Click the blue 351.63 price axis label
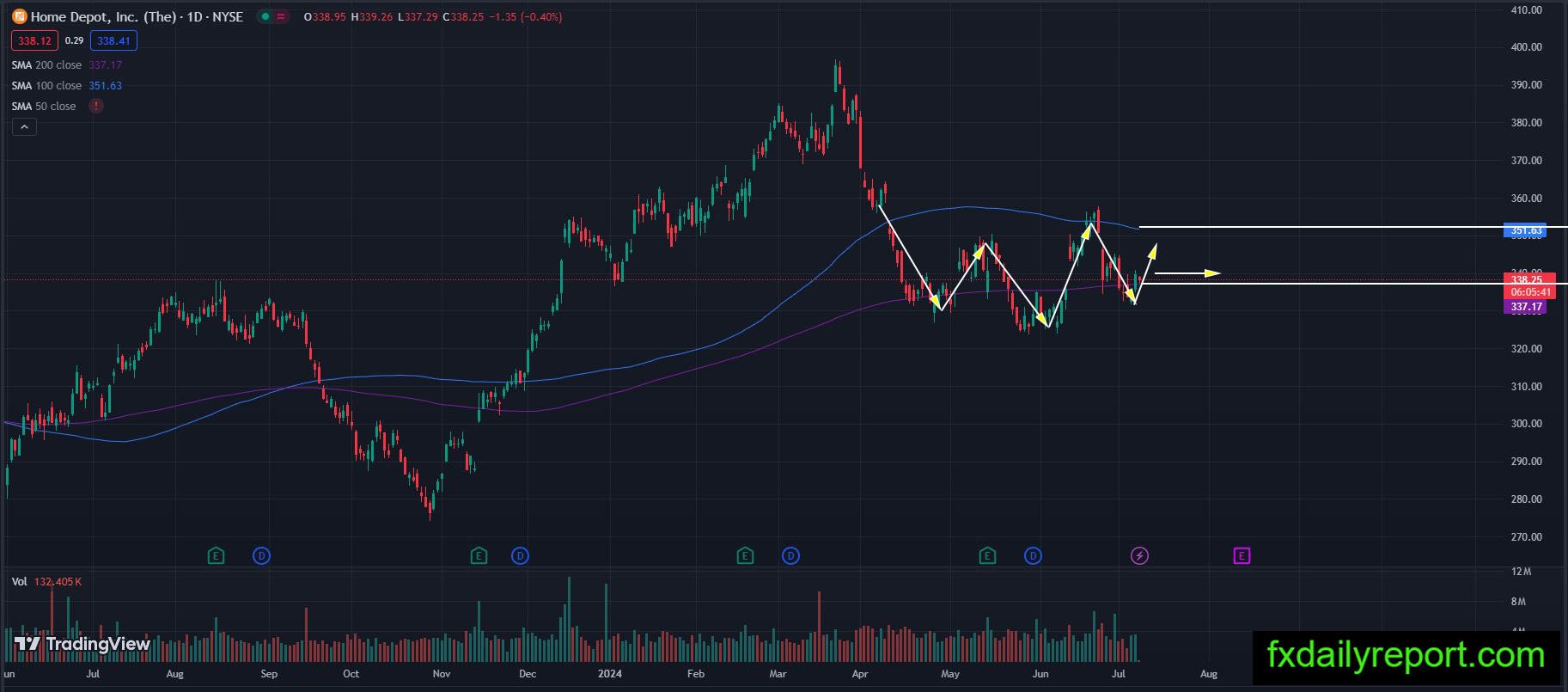 [1526, 230]
